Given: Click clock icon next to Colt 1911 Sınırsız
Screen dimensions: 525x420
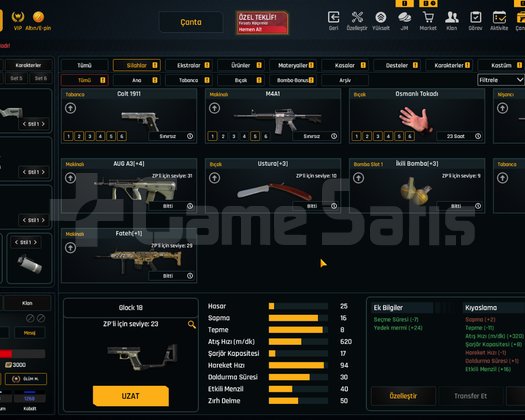Looking at the screenshot, I should pos(190,136).
